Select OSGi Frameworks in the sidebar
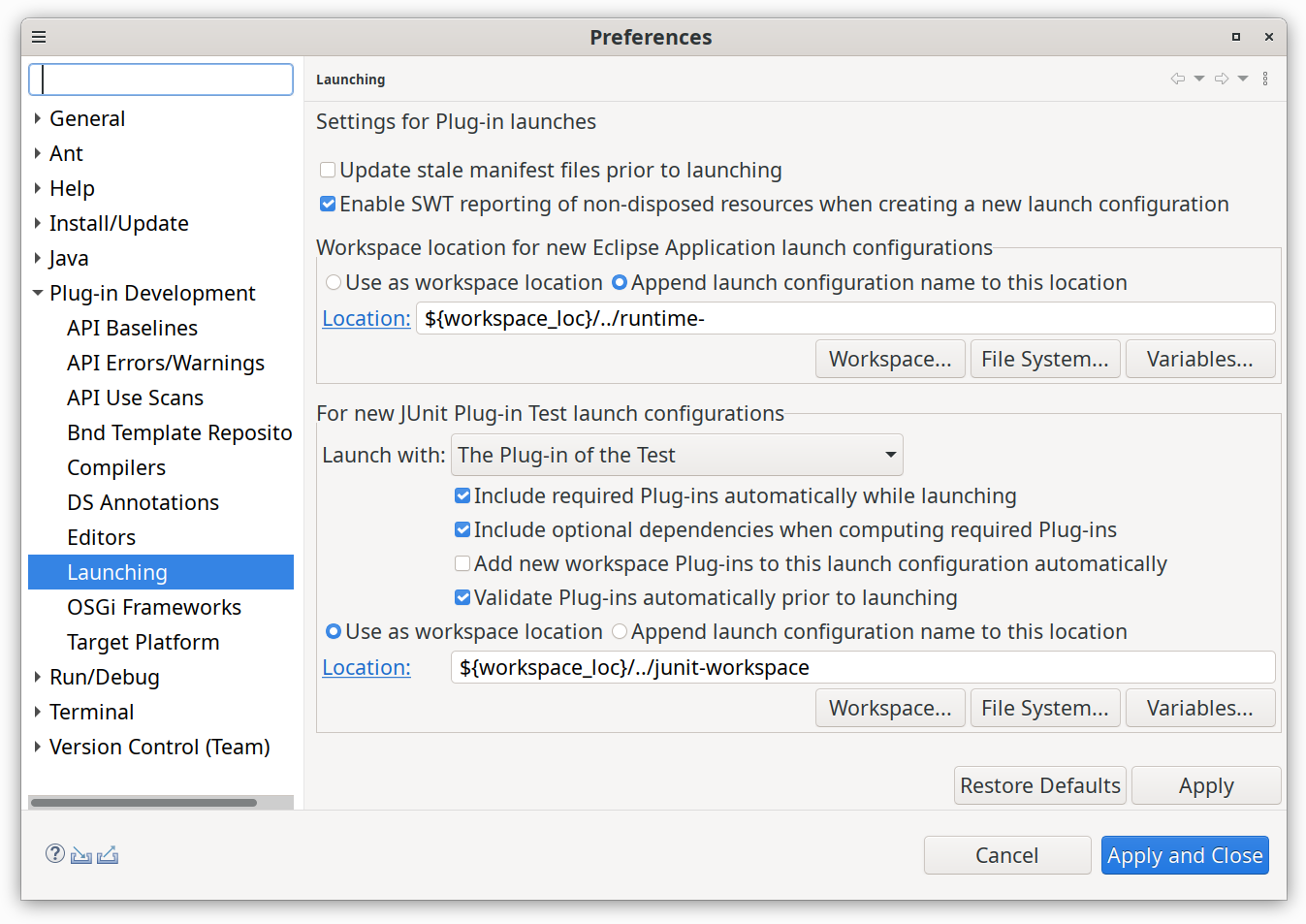1306x924 pixels. click(x=154, y=607)
